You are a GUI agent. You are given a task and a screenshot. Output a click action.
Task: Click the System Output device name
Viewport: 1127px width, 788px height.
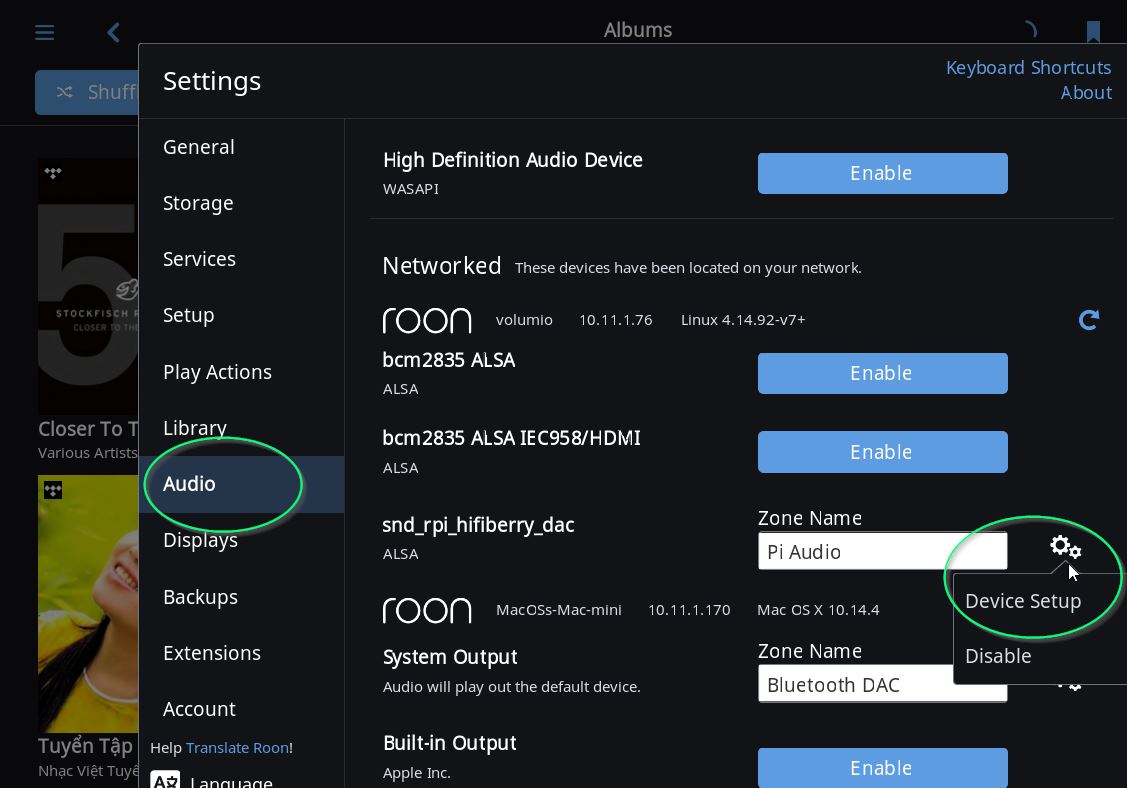coord(450,657)
